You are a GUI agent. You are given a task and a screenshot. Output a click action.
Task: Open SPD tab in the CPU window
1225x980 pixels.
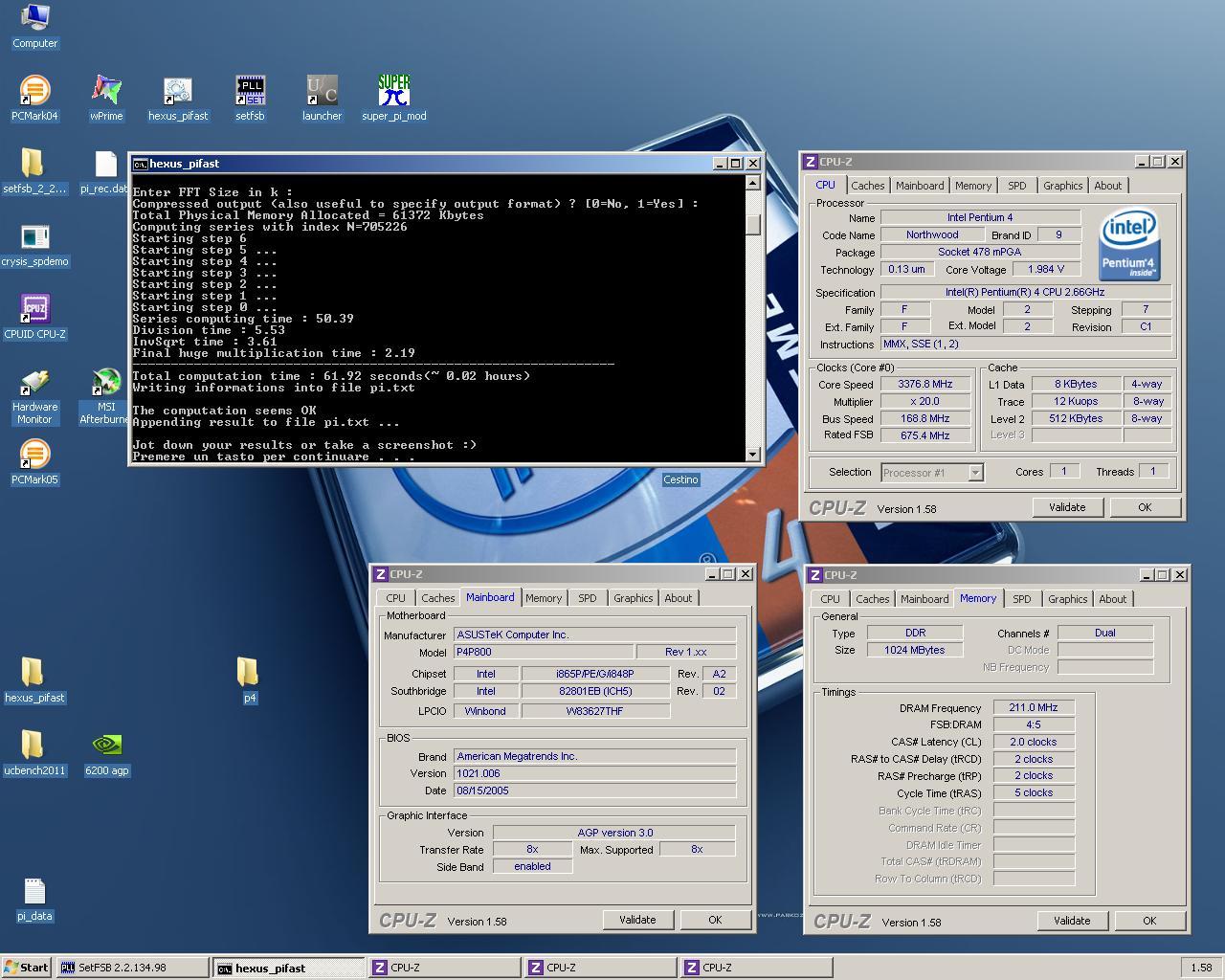(x=1017, y=186)
